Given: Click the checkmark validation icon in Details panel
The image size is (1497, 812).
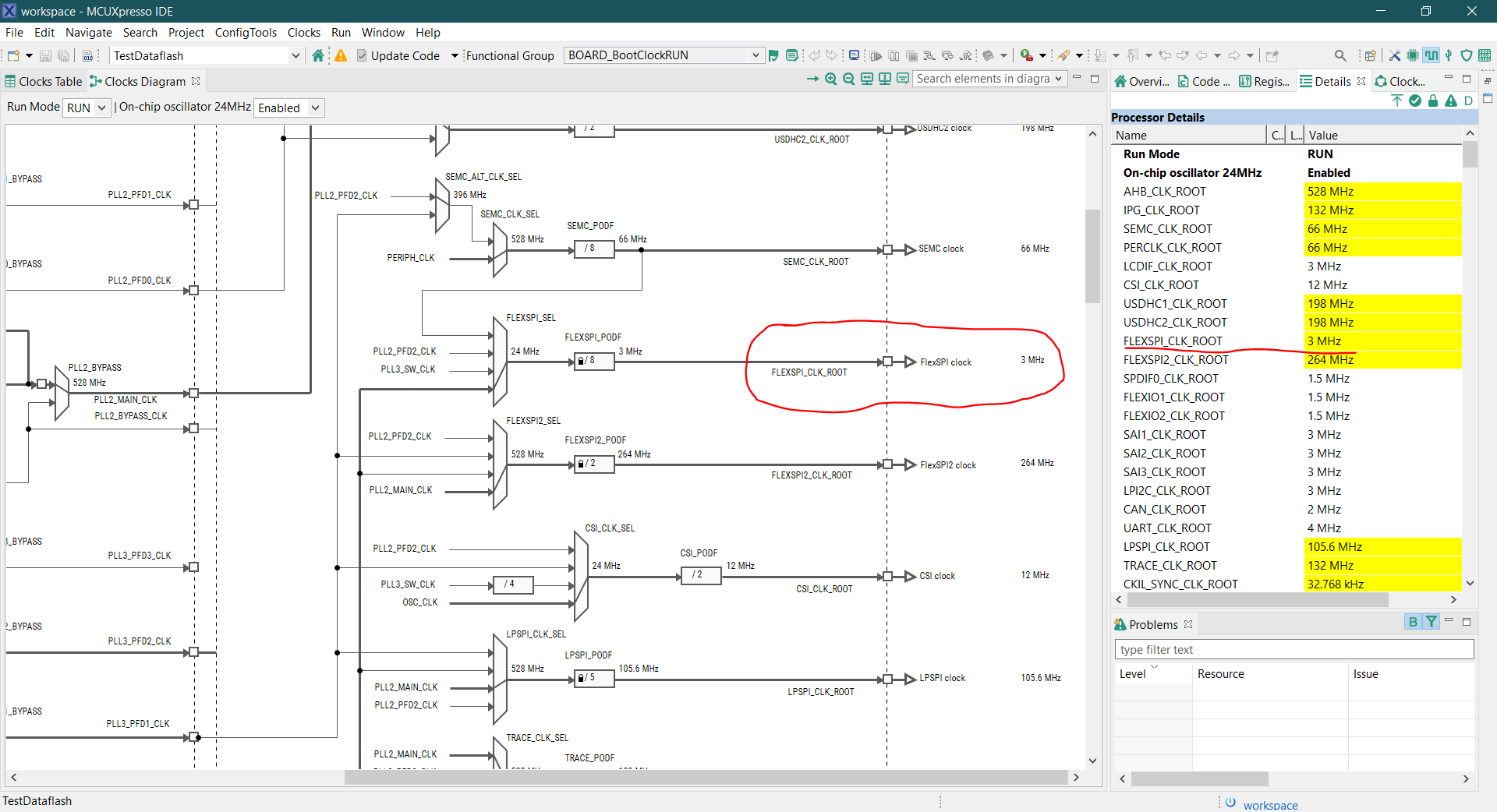Looking at the screenshot, I should coord(1415,101).
